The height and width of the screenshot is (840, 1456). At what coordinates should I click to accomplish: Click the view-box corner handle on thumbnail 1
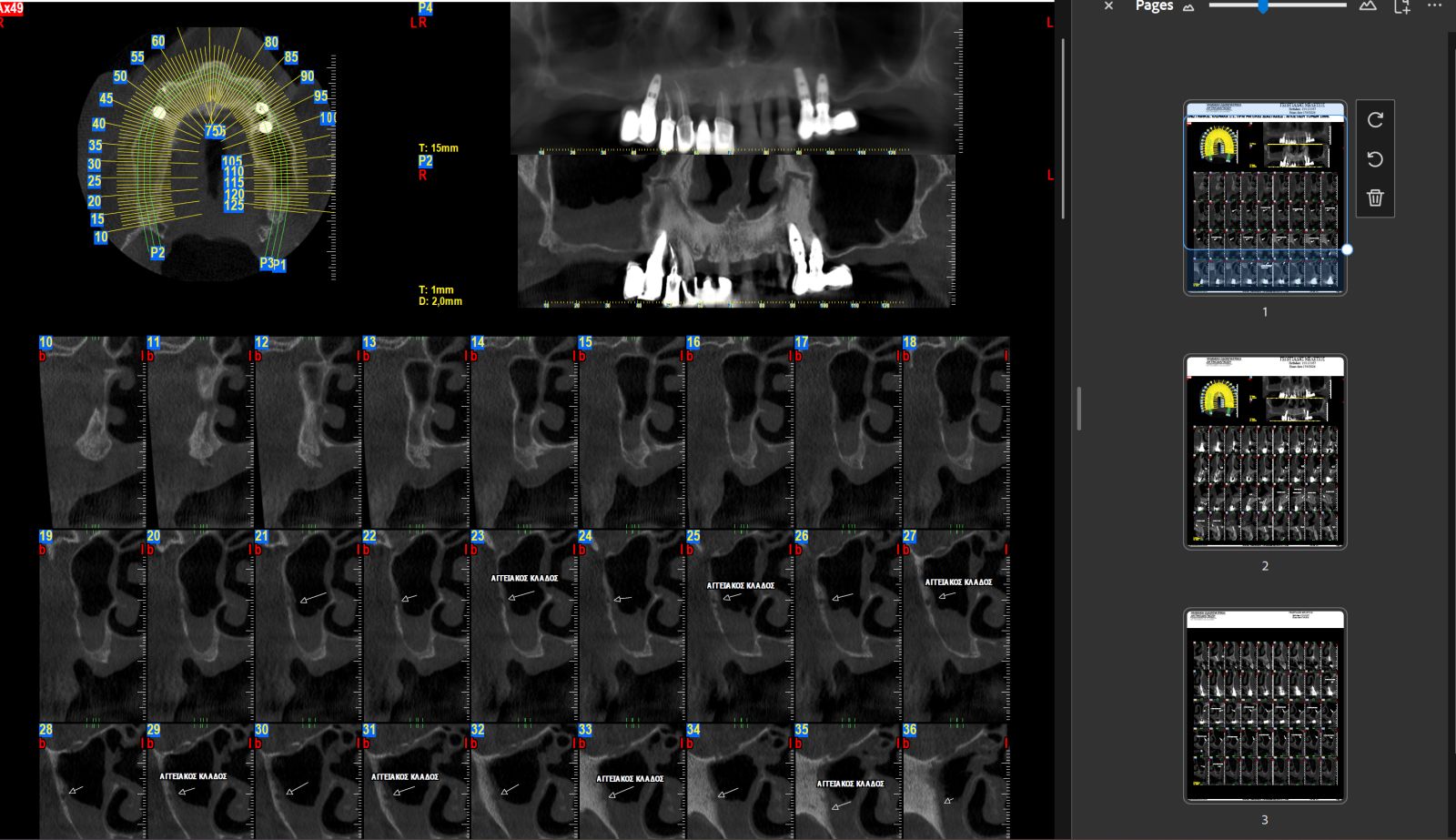coord(1347,249)
